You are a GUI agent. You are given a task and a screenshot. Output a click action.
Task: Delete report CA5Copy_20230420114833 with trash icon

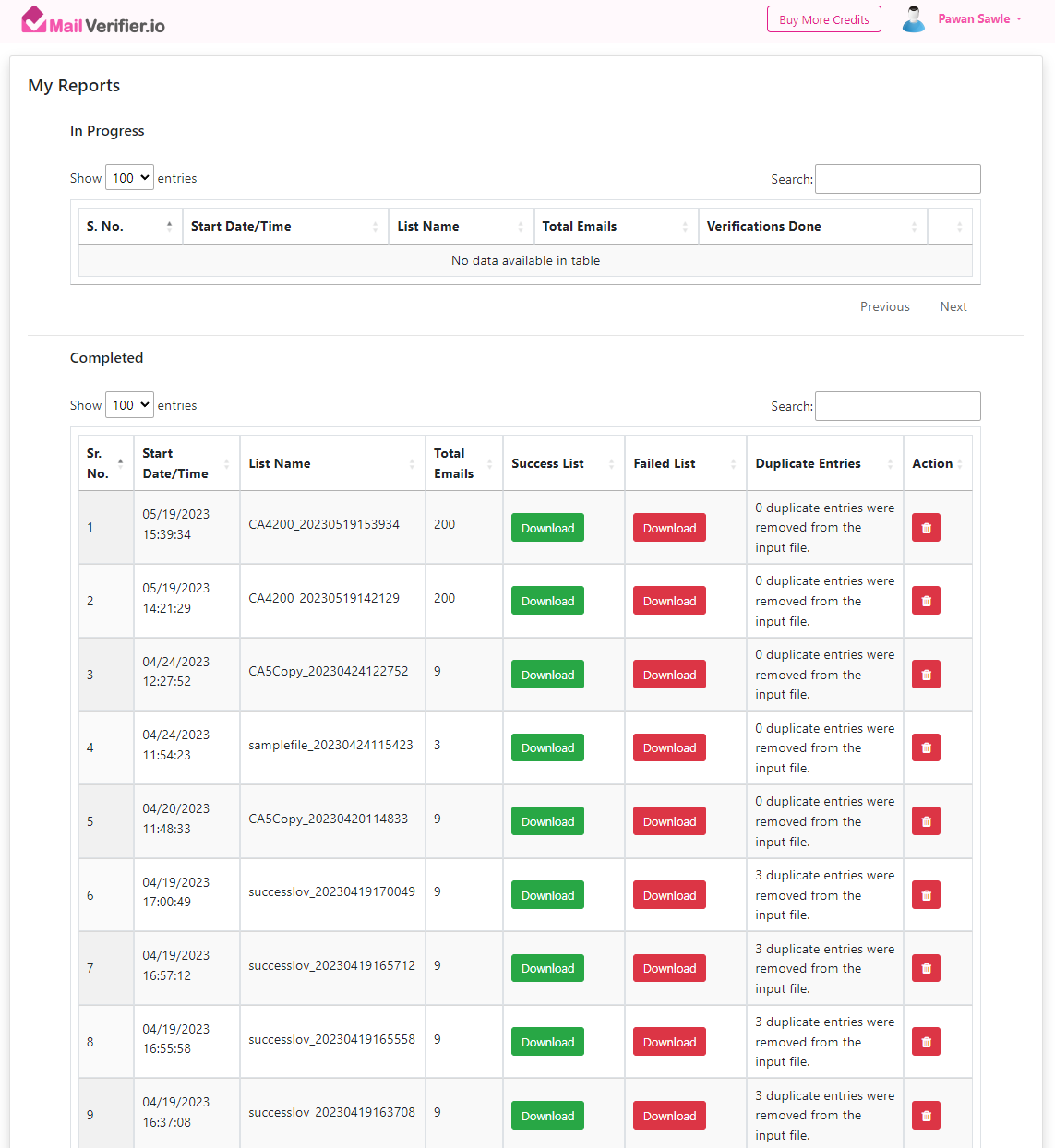[926, 821]
